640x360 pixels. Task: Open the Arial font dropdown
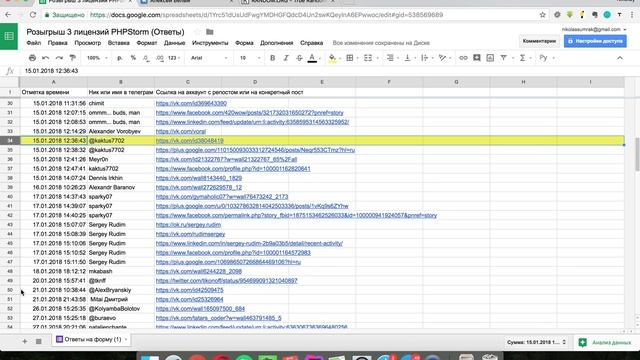209,58
